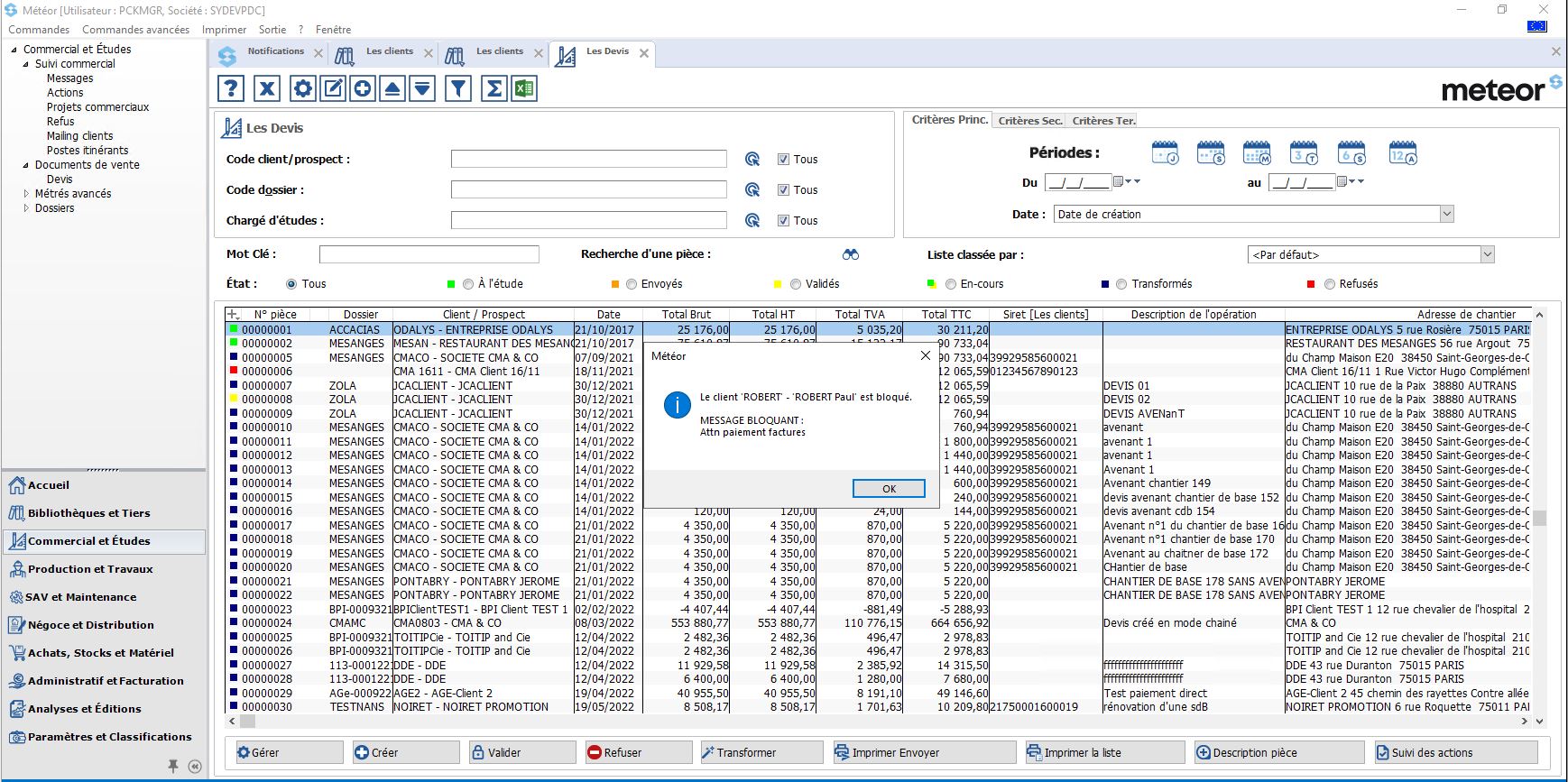1568x782 pixels.
Task: Click into the Mot Clé input field
Action: click(429, 254)
